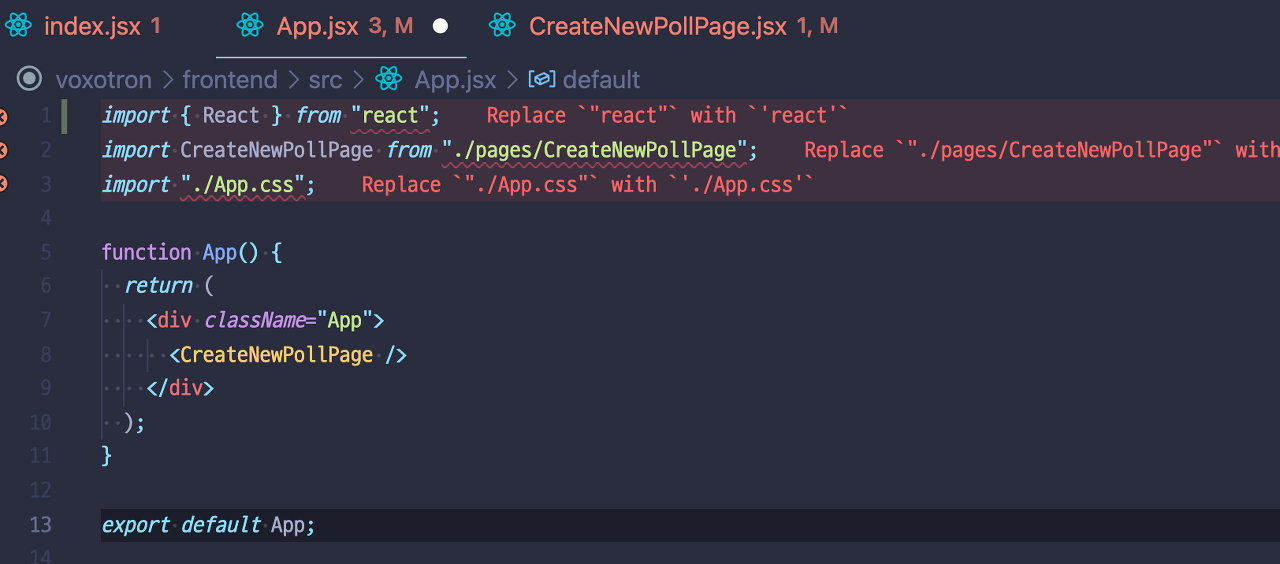Screen dimensions: 1280x564
Task: Expand chevron after App.jsx breadcrumb
Action: (512, 80)
